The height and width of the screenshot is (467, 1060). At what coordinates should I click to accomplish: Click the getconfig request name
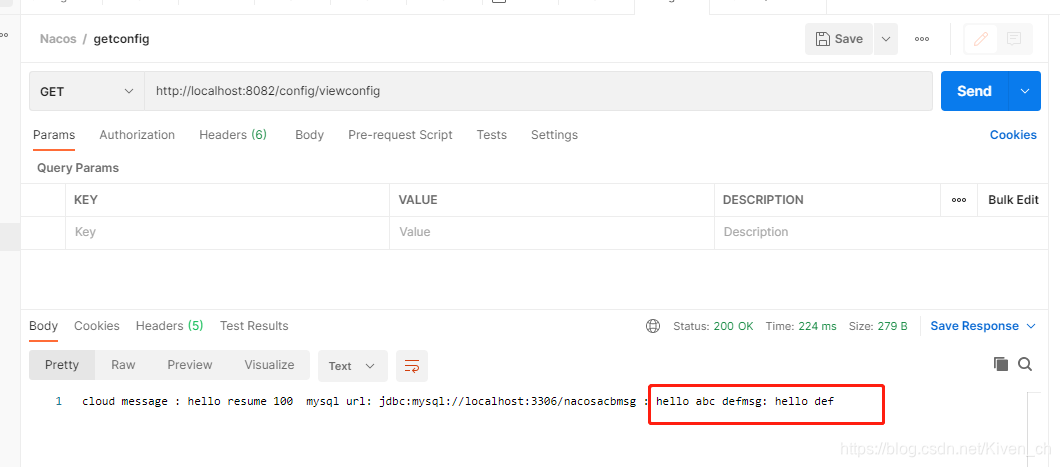coord(122,39)
